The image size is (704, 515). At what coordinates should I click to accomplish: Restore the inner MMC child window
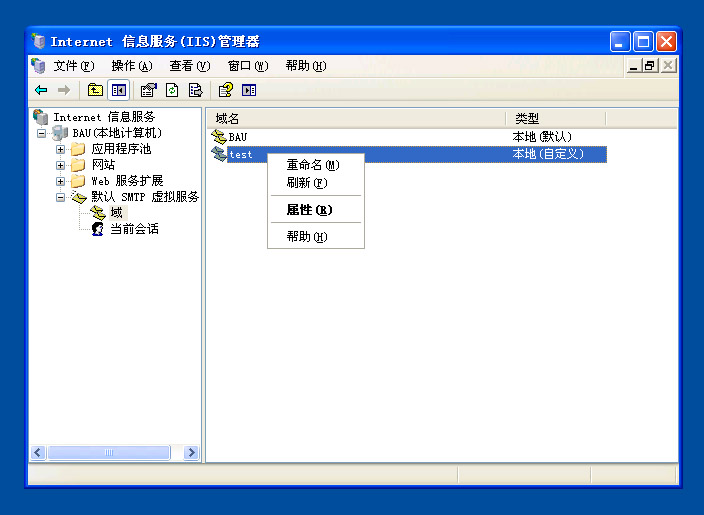[650, 66]
